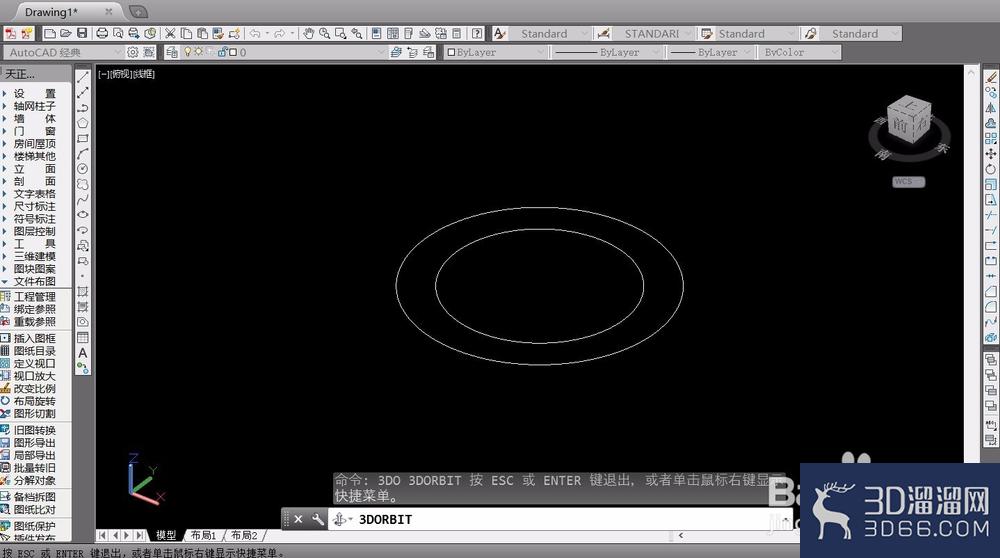1000x558 pixels.
Task: Click the command line wrench customize icon
Action: [318, 520]
